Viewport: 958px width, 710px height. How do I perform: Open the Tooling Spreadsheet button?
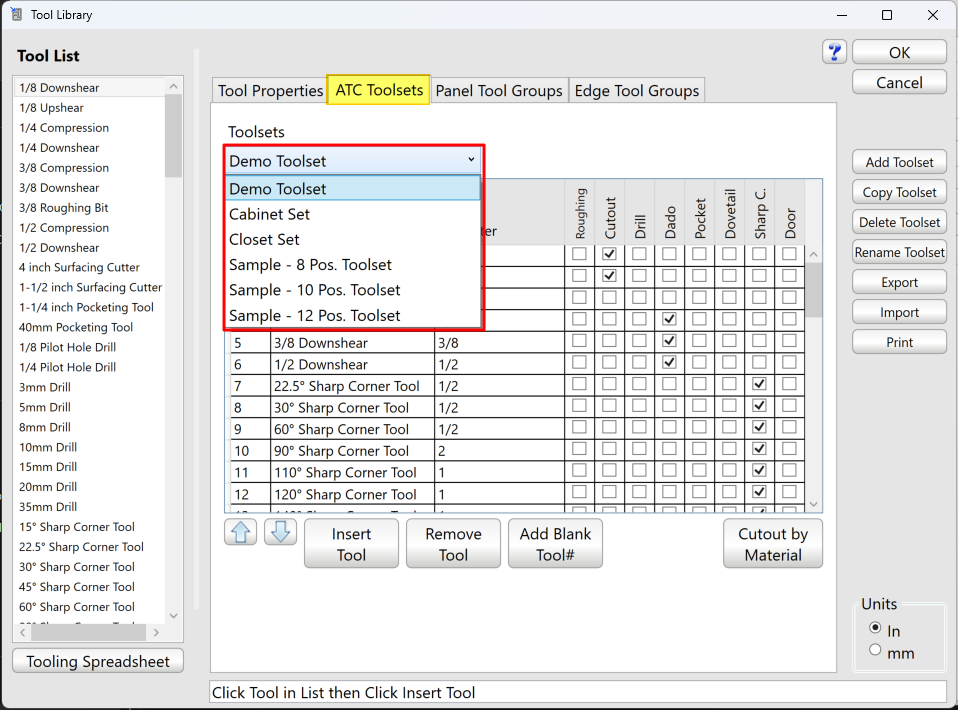point(98,661)
